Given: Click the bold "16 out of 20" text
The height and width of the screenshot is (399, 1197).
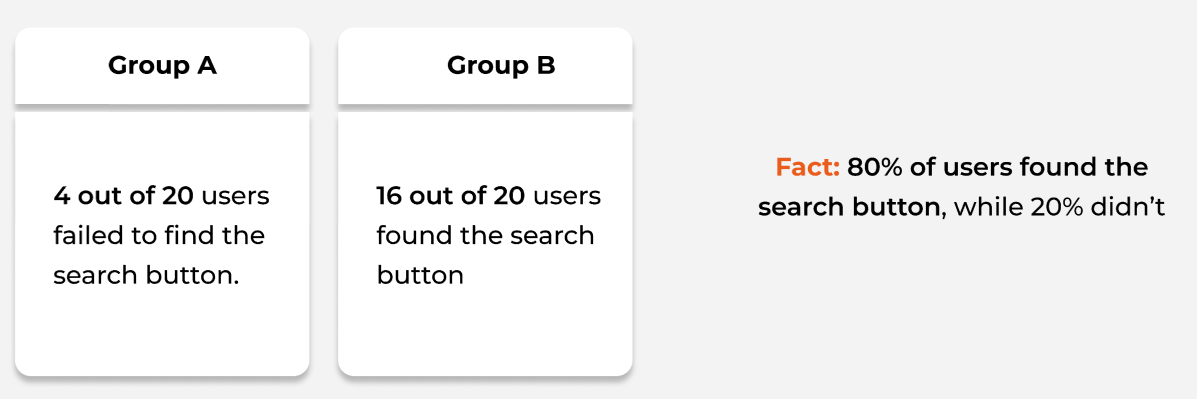Looking at the screenshot, I should tap(450, 196).
